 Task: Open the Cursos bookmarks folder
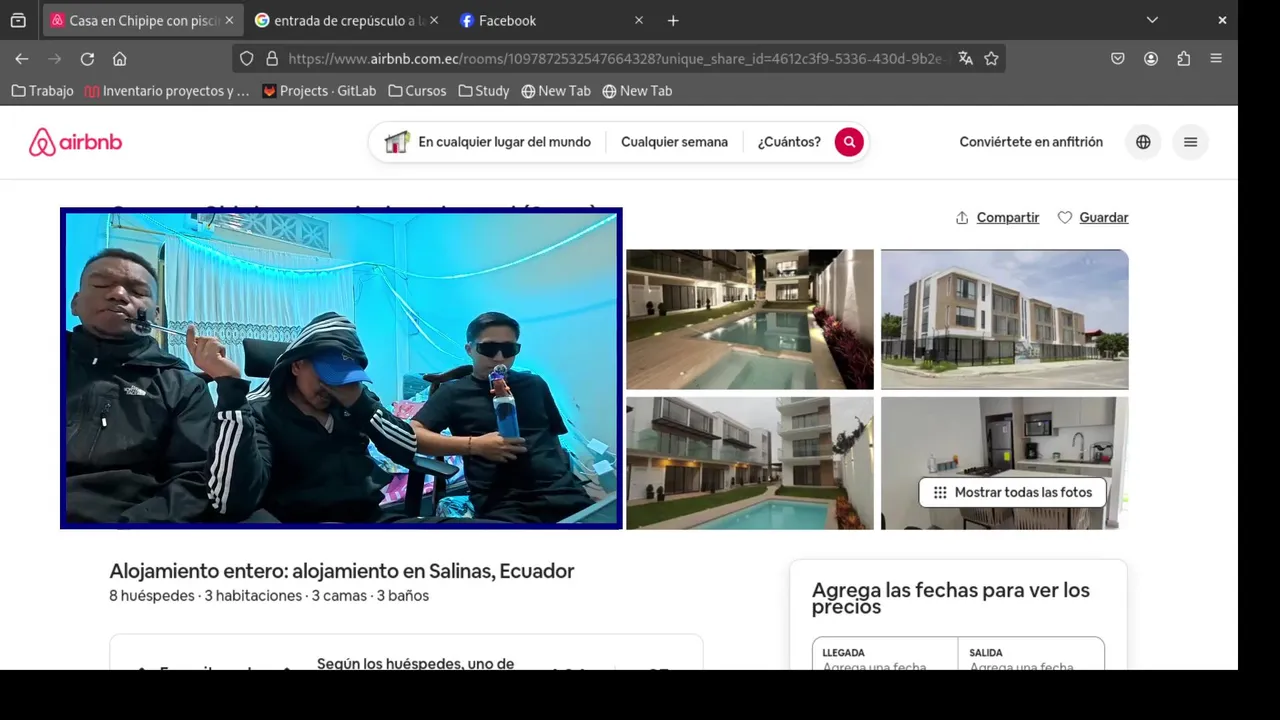pos(417,91)
